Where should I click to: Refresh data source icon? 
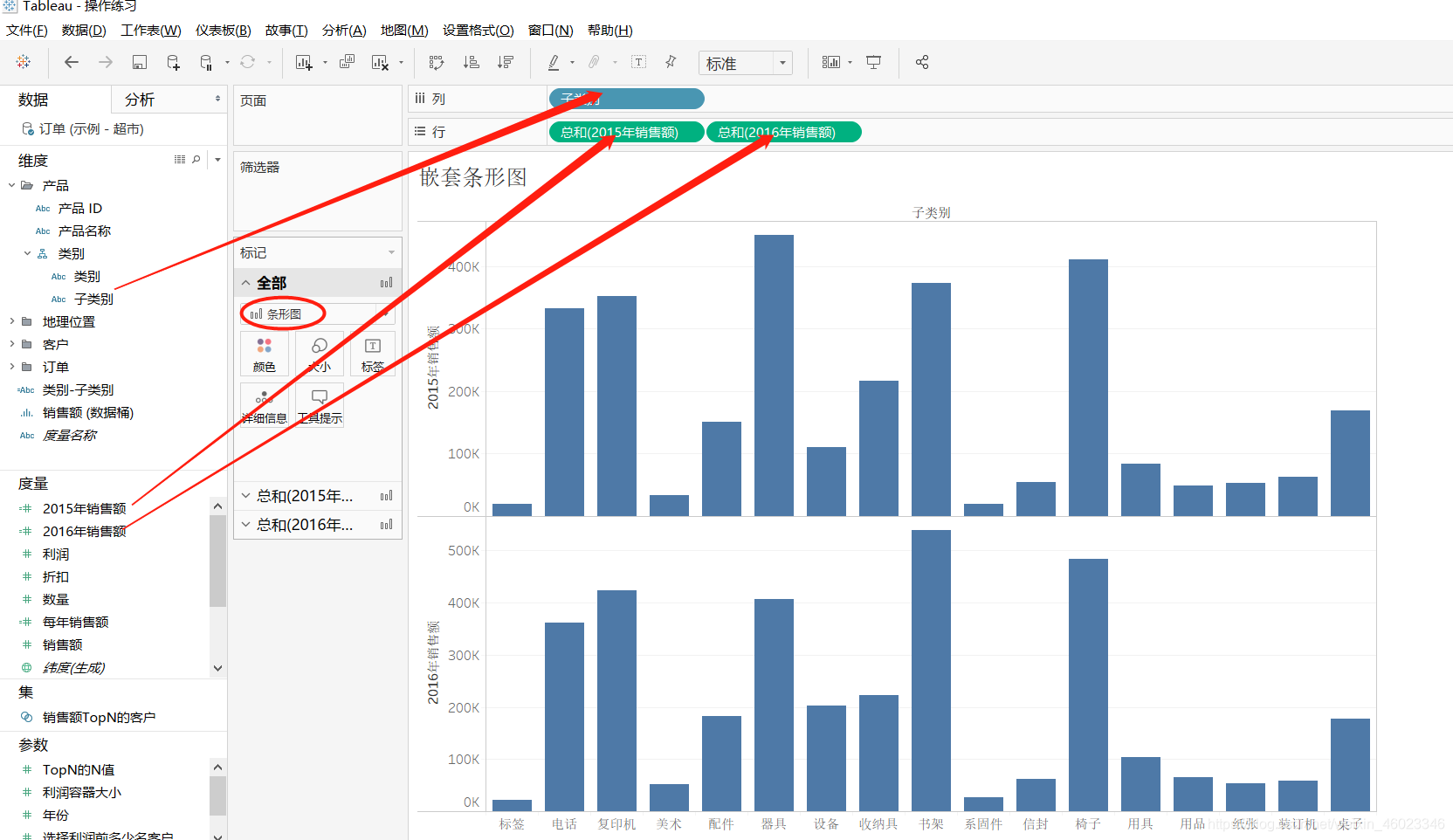[248, 62]
